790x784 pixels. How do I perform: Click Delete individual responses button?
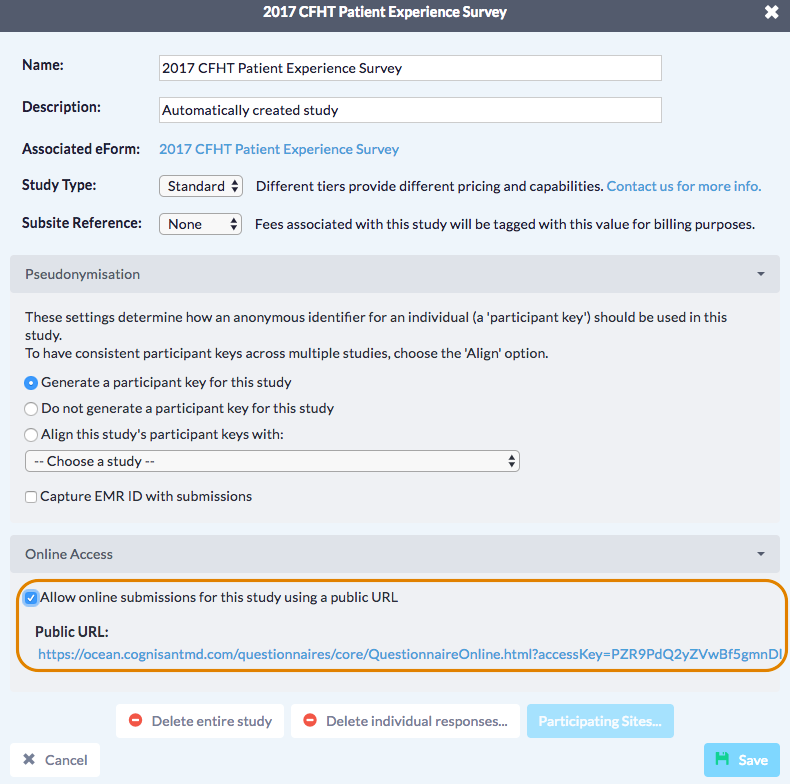[405, 721]
